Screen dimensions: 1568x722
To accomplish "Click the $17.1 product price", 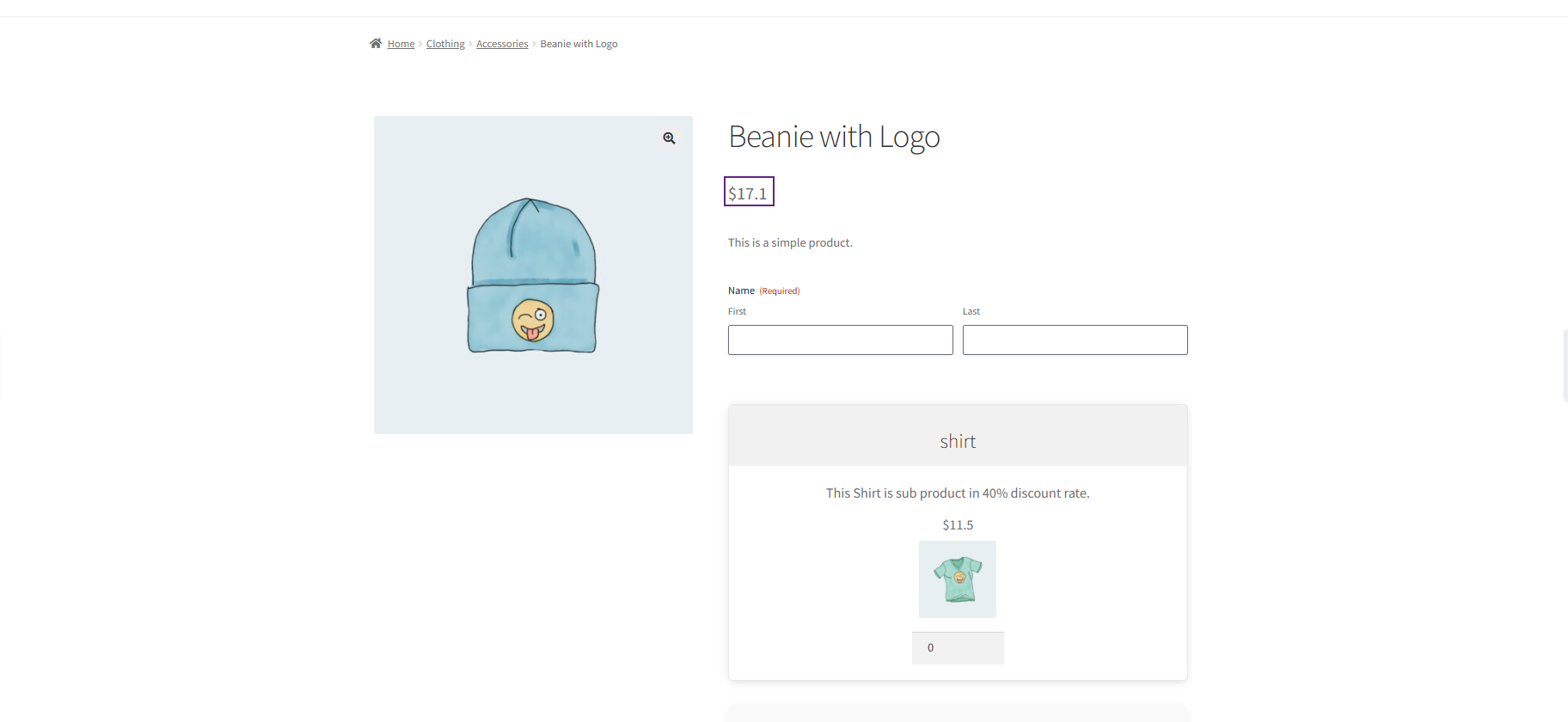I will pos(748,193).
